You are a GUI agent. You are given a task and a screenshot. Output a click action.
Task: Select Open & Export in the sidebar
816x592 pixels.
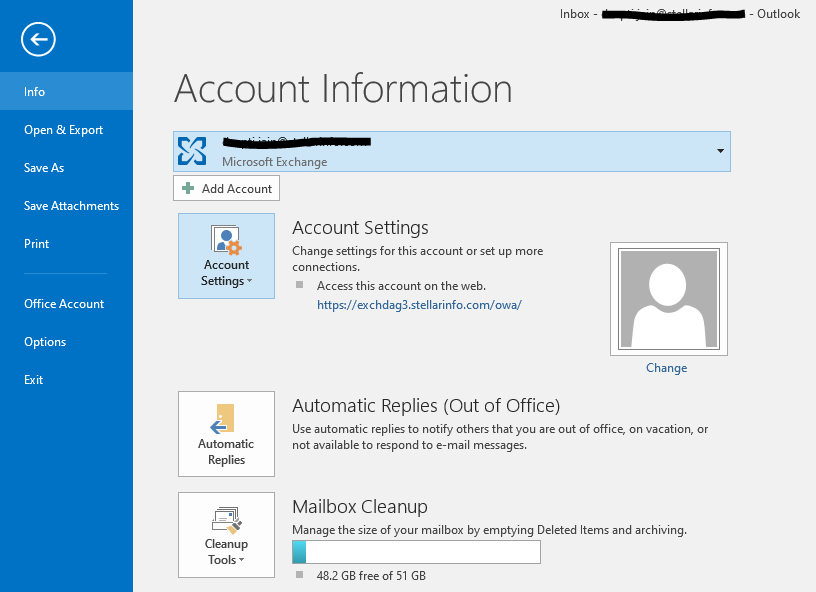pos(63,129)
